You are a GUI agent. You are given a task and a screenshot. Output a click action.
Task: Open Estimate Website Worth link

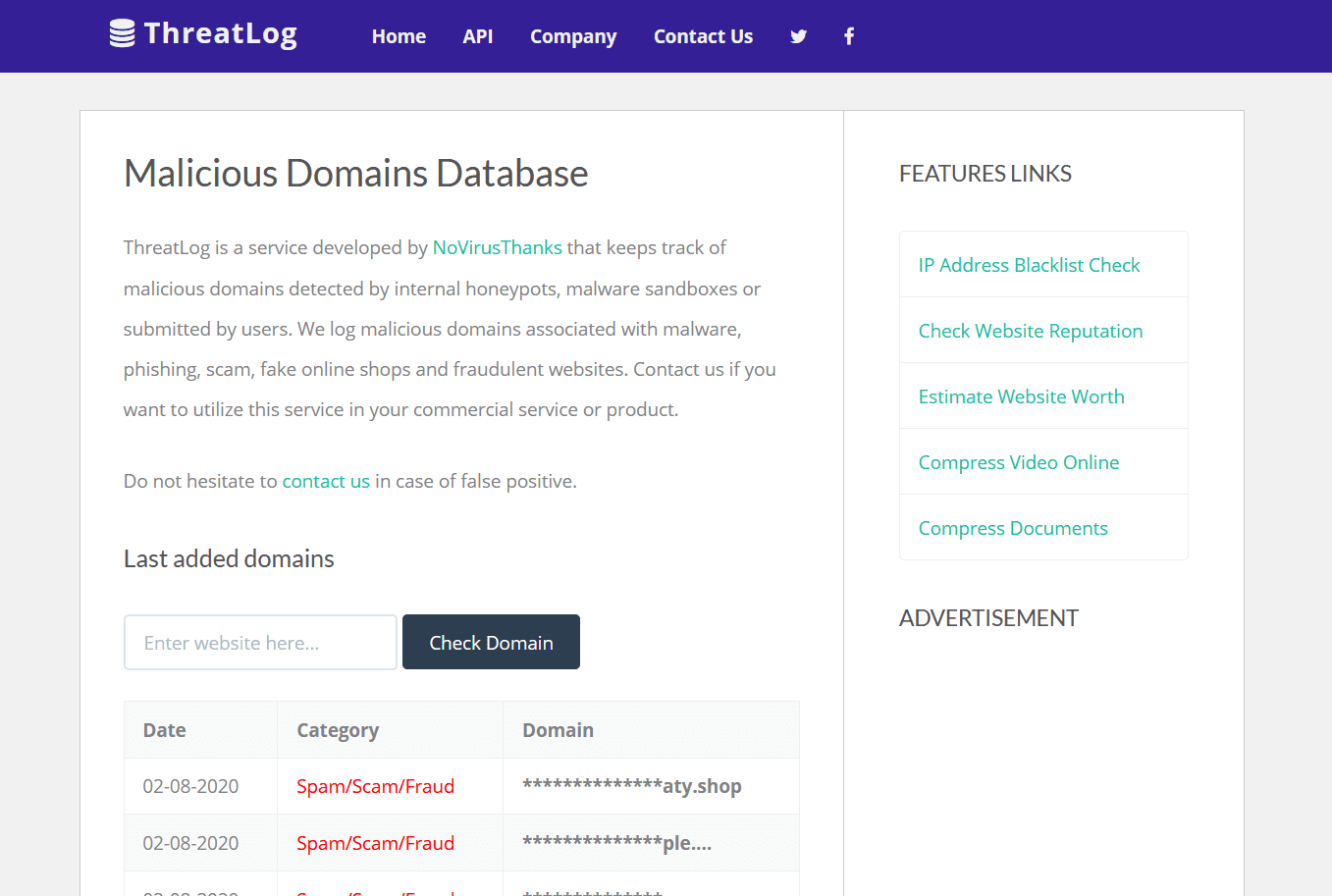click(x=1022, y=396)
